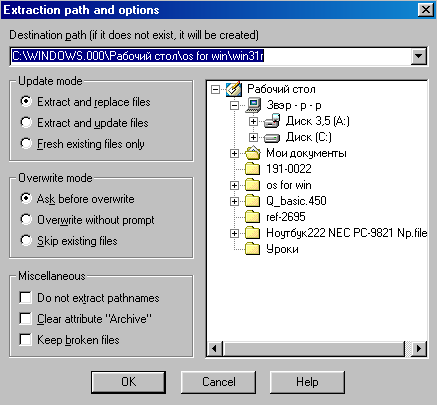Click the Q_basic.450 folder icon
The width and height of the screenshot is (437, 405).
point(253,201)
